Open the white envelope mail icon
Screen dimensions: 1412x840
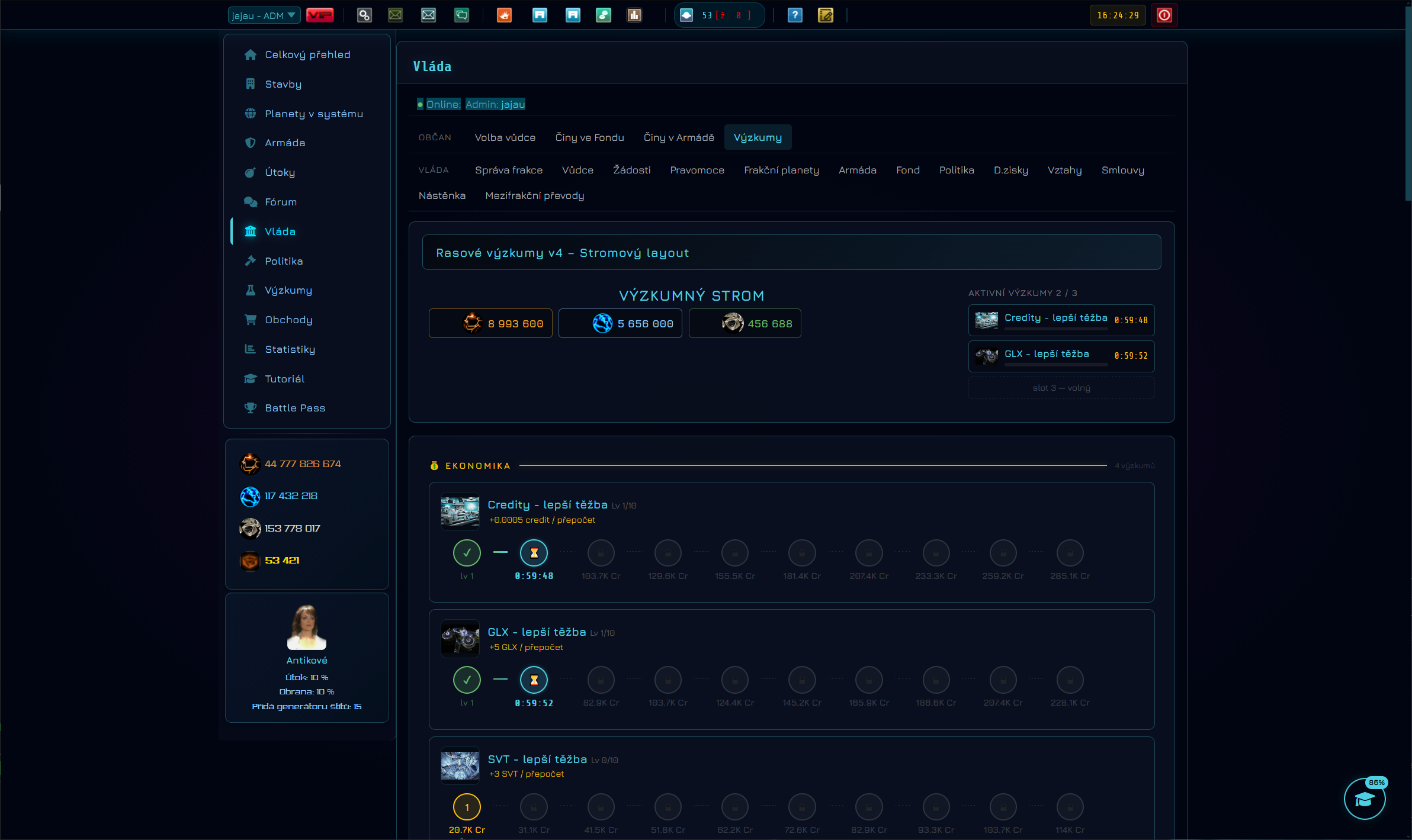(428, 15)
